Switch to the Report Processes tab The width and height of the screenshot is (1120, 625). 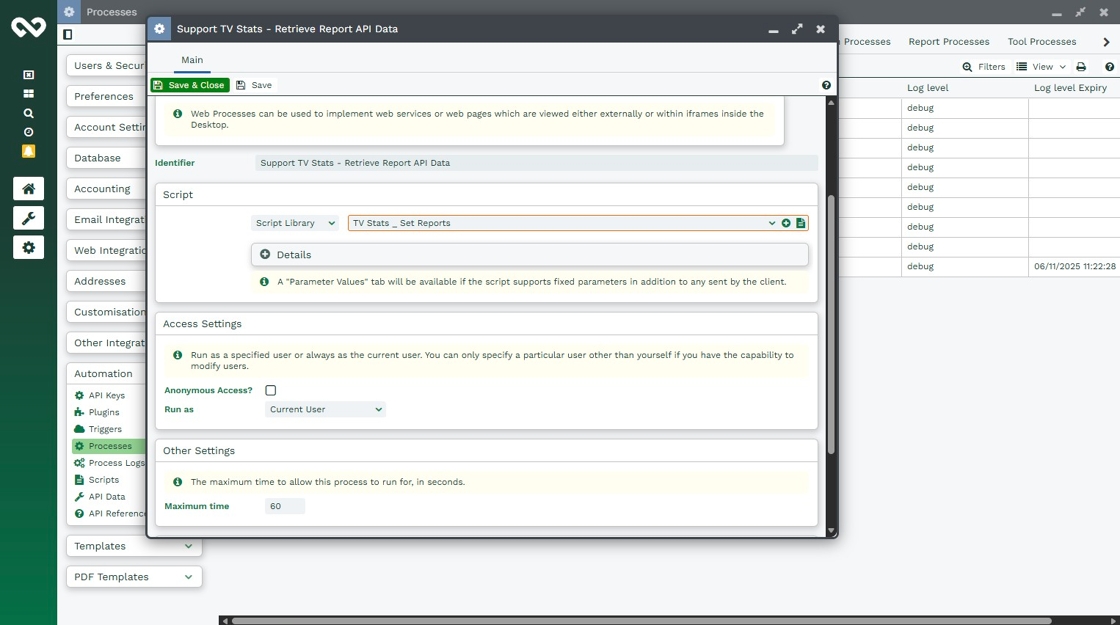[x=948, y=42]
